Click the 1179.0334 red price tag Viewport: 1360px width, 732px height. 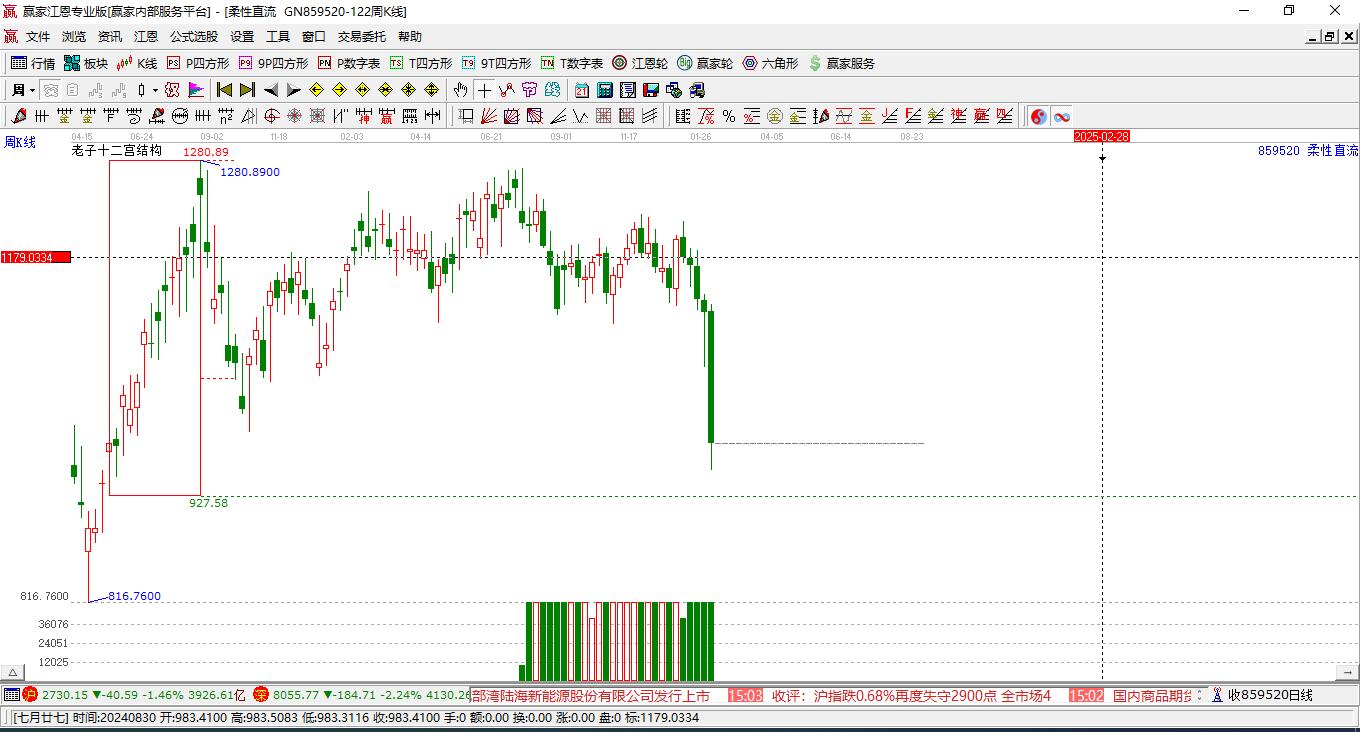click(x=35, y=257)
